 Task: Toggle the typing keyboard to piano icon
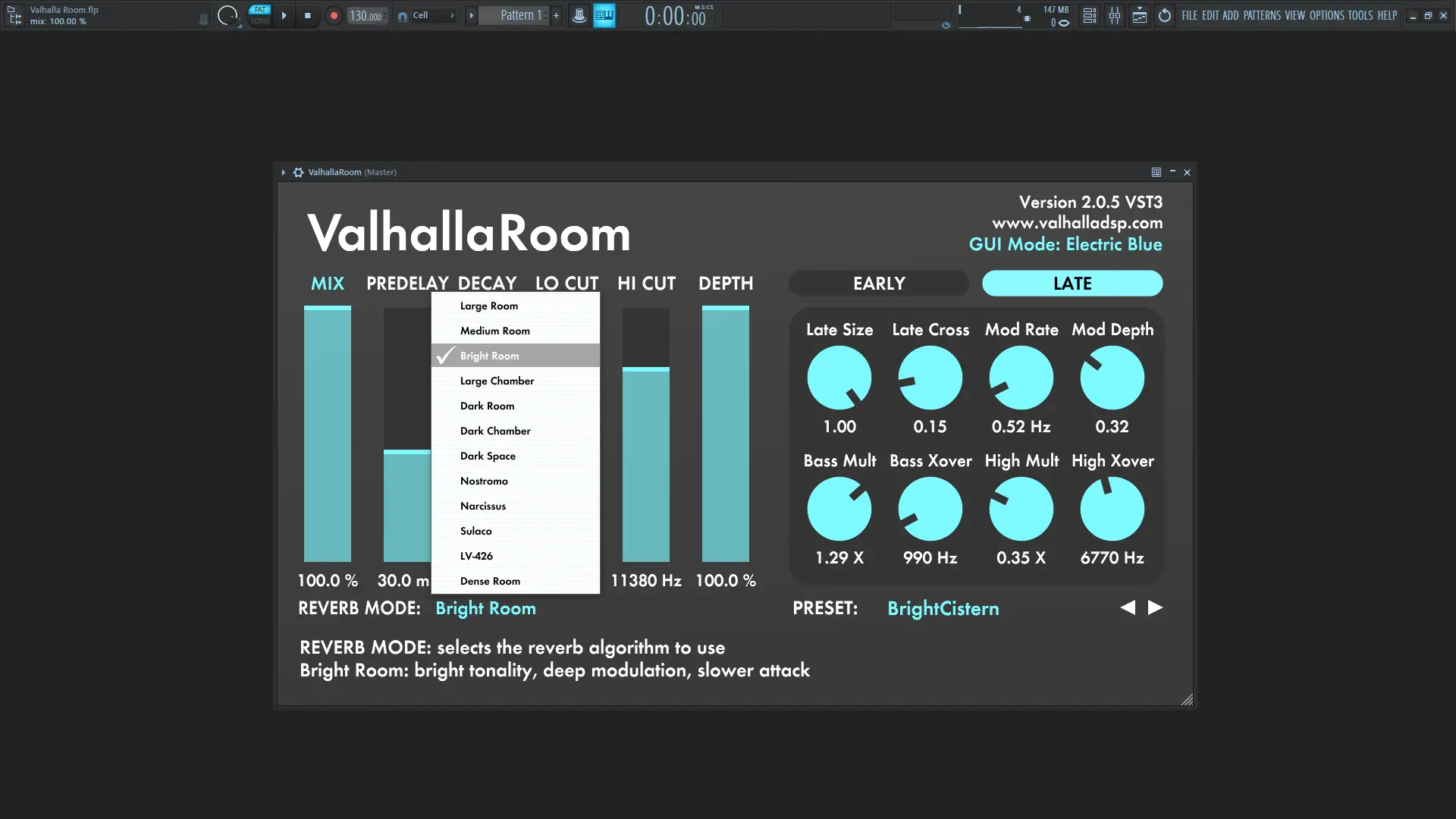(x=604, y=15)
